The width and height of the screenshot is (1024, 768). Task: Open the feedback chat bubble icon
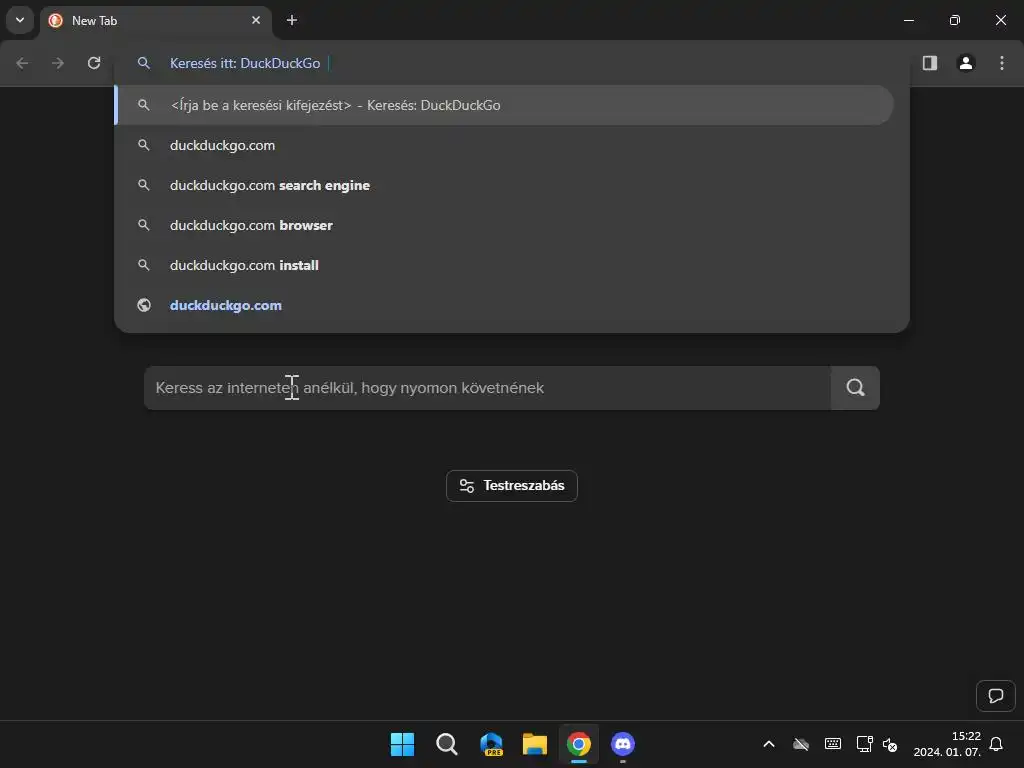click(x=996, y=696)
